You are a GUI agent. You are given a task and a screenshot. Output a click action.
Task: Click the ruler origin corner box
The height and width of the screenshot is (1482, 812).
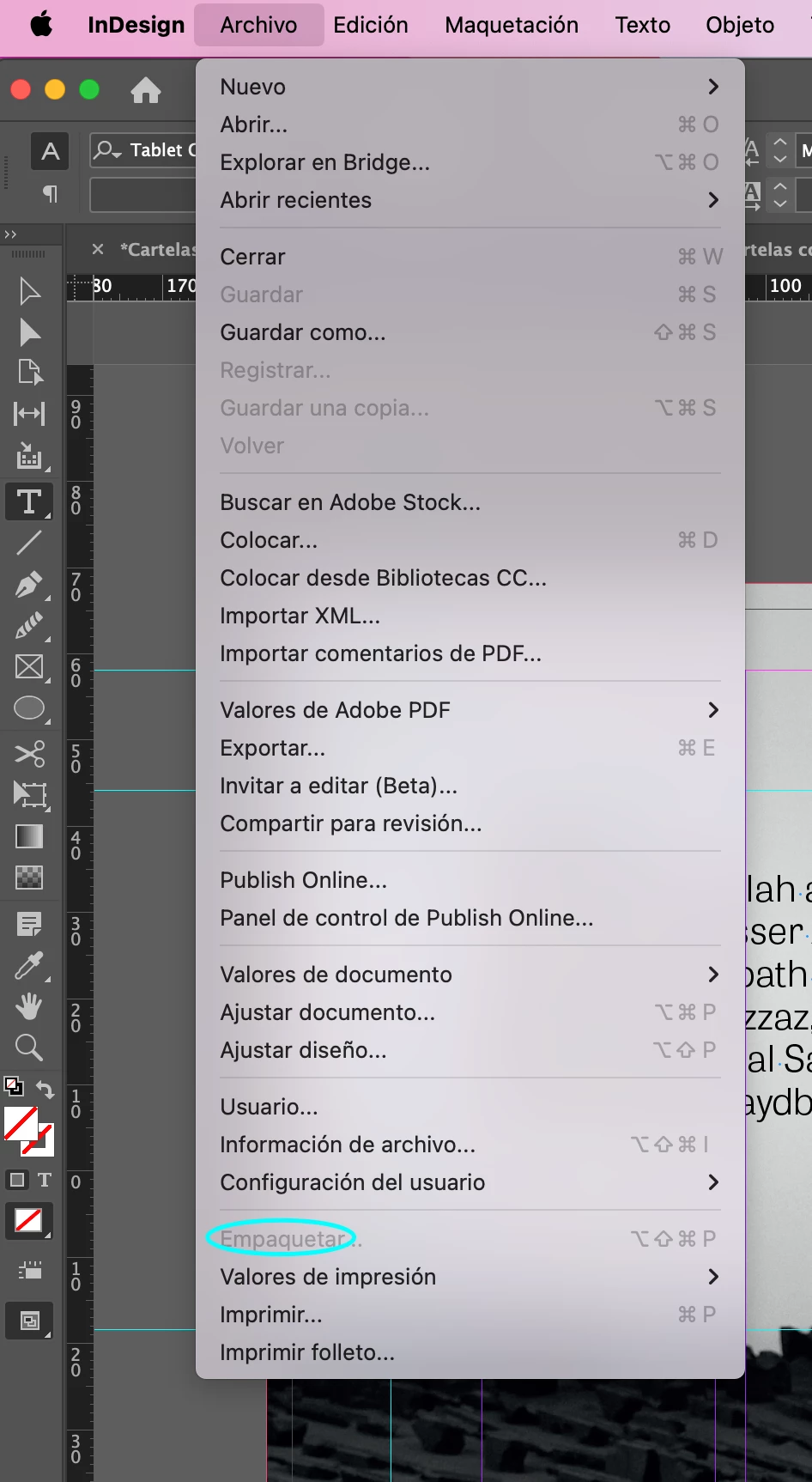point(80,287)
